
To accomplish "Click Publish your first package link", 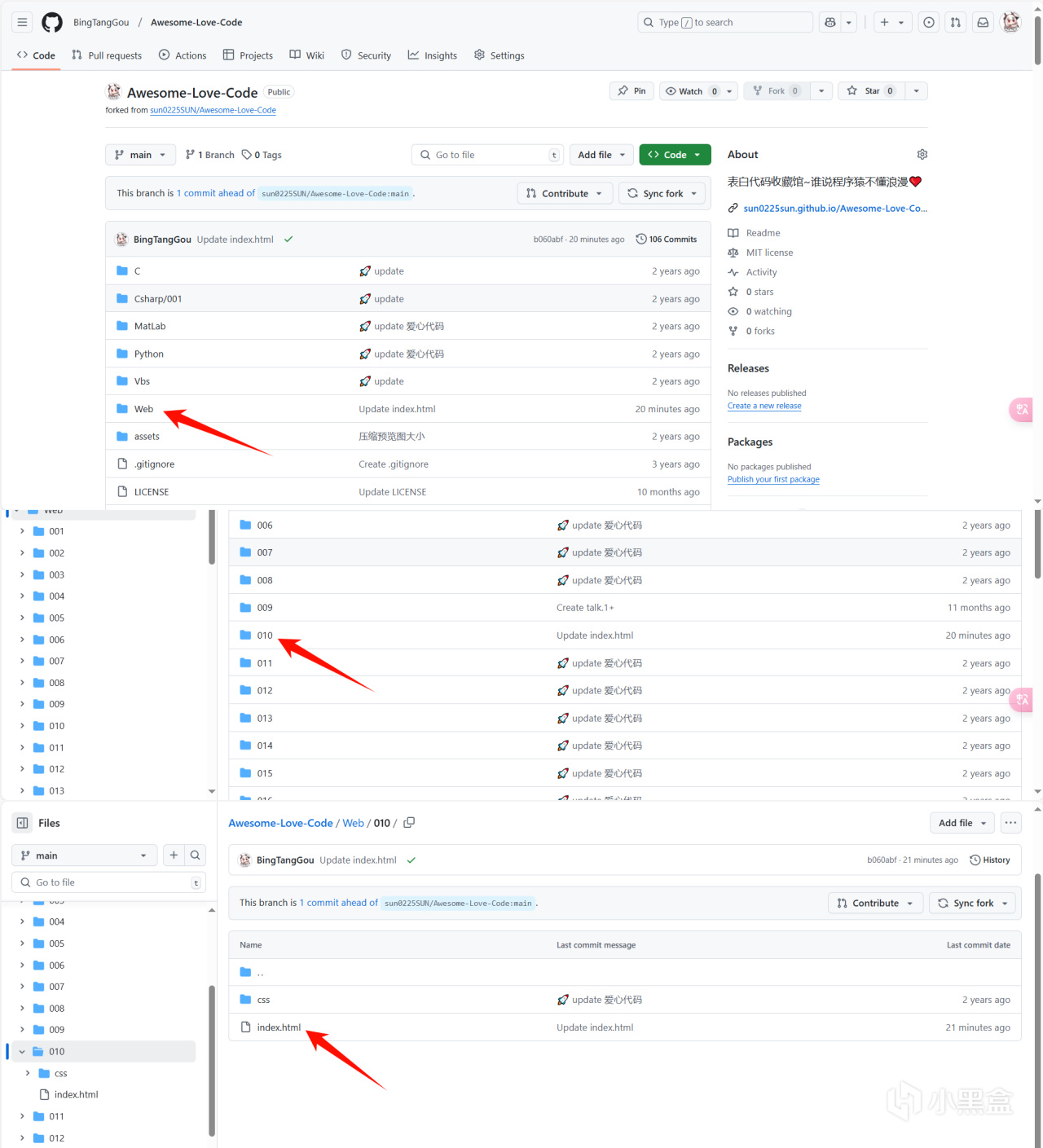I will [773, 479].
